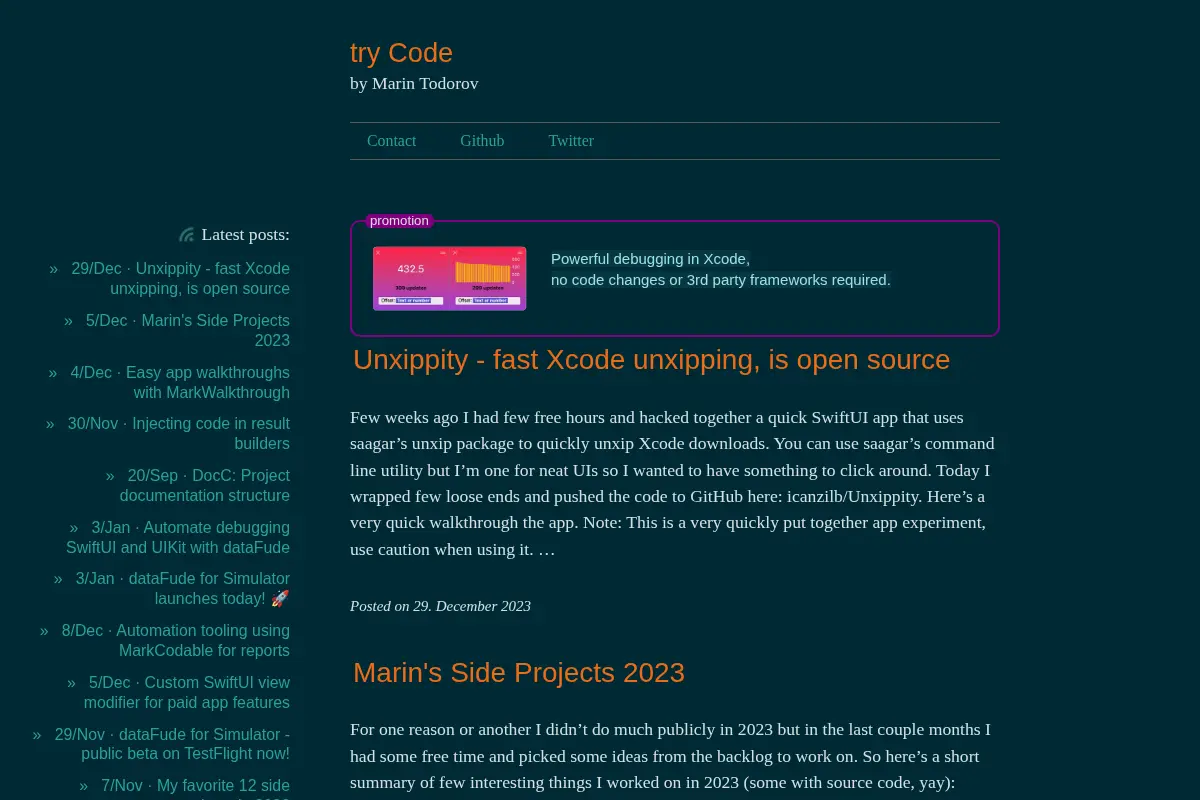
Task: Click the promotion label badge
Action: coord(399,221)
